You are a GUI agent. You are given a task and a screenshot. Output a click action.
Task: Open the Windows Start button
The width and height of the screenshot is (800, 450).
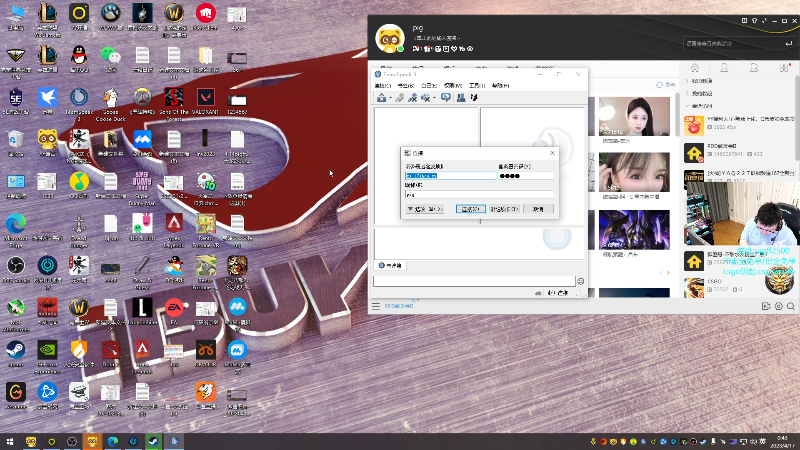click(x=10, y=441)
